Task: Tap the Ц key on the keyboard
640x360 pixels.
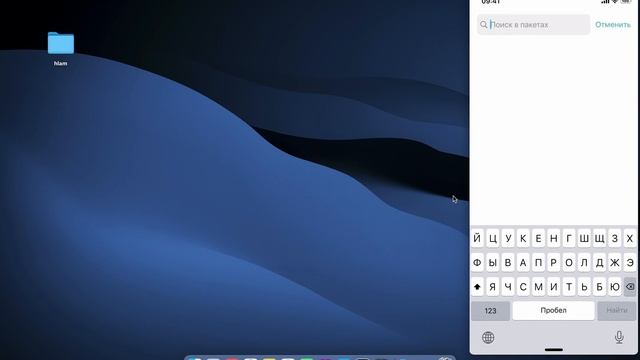Action: (493, 238)
